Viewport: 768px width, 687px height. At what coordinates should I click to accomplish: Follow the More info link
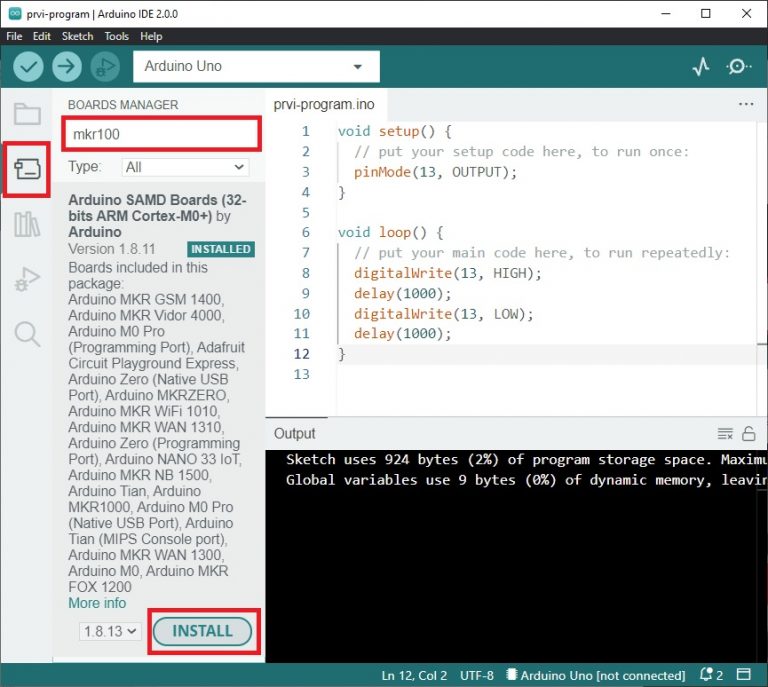tap(97, 603)
